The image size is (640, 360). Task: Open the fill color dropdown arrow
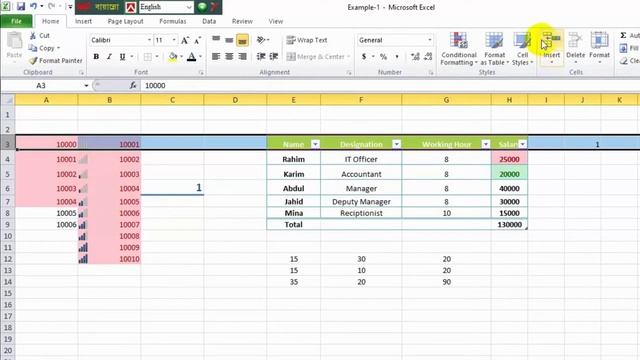tap(181, 57)
